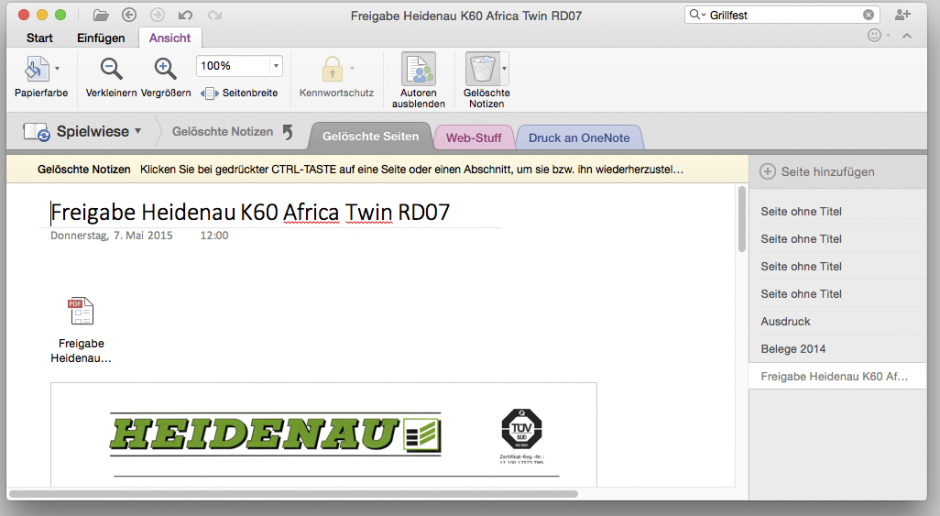Click Seite hinzufügen to add a page
The height and width of the screenshot is (516, 940).
(827, 172)
